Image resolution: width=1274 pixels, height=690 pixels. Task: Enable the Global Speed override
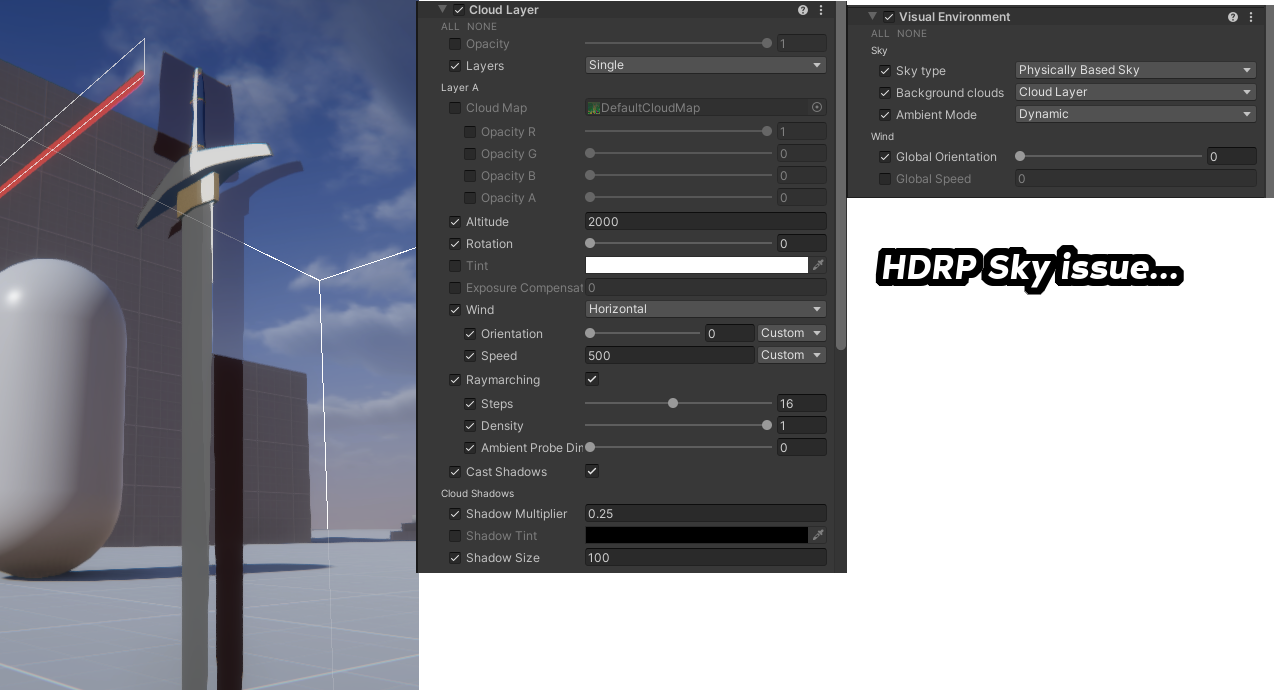coord(884,178)
